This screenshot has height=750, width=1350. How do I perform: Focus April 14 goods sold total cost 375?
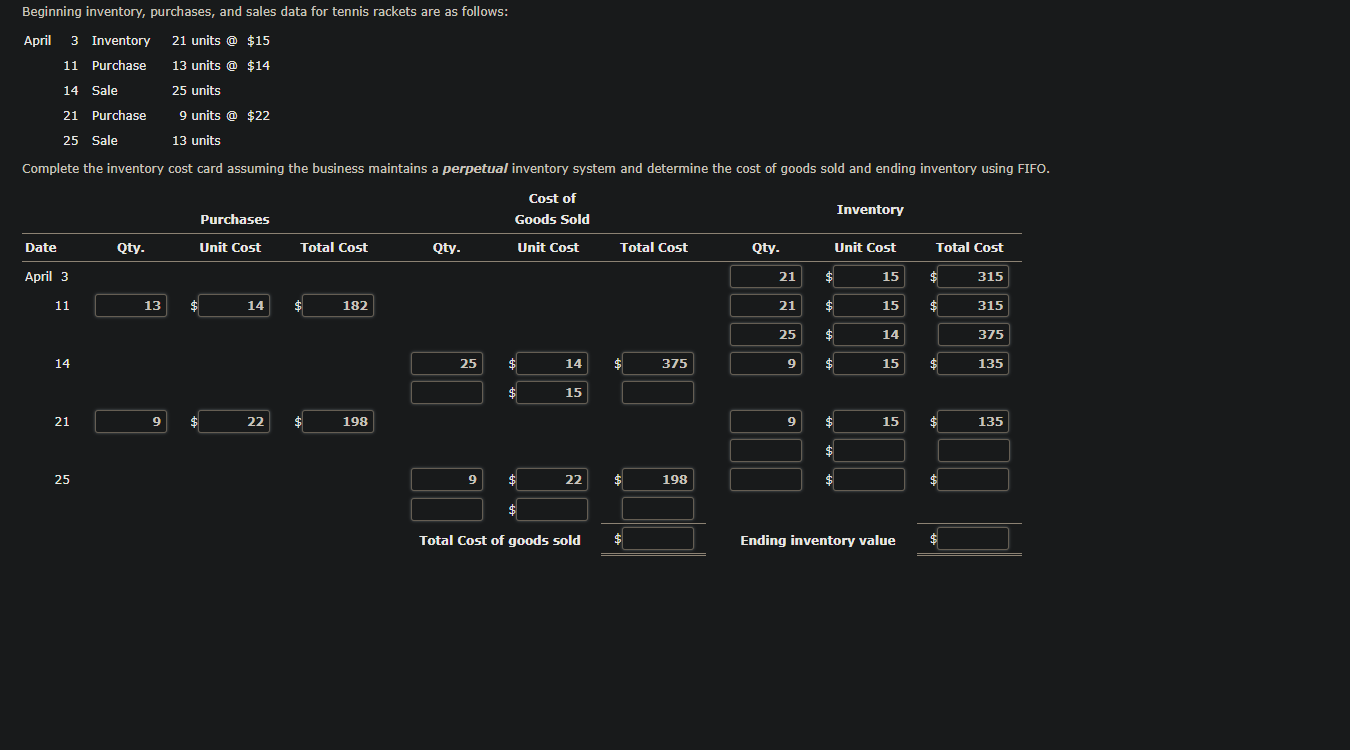(x=657, y=364)
